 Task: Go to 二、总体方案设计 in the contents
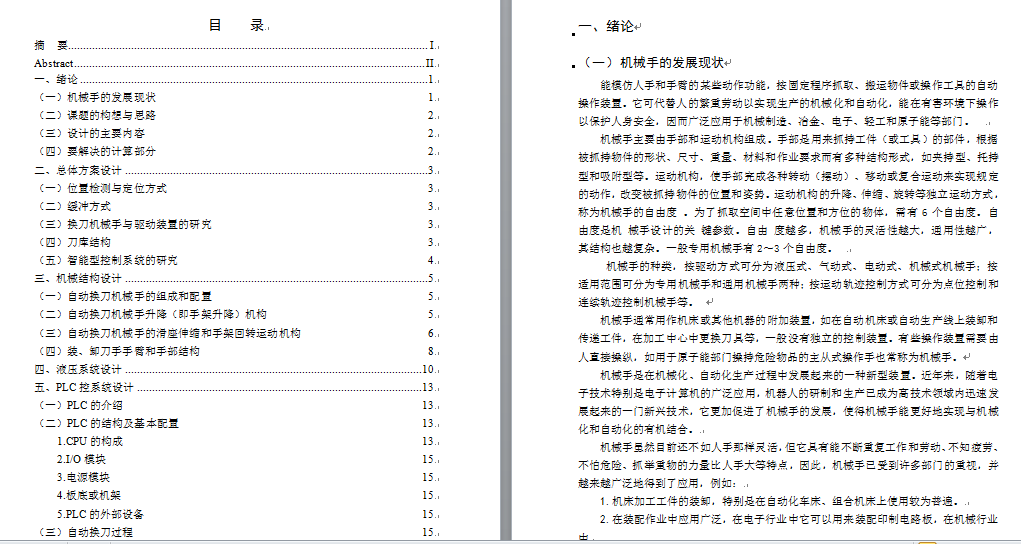[236, 171]
